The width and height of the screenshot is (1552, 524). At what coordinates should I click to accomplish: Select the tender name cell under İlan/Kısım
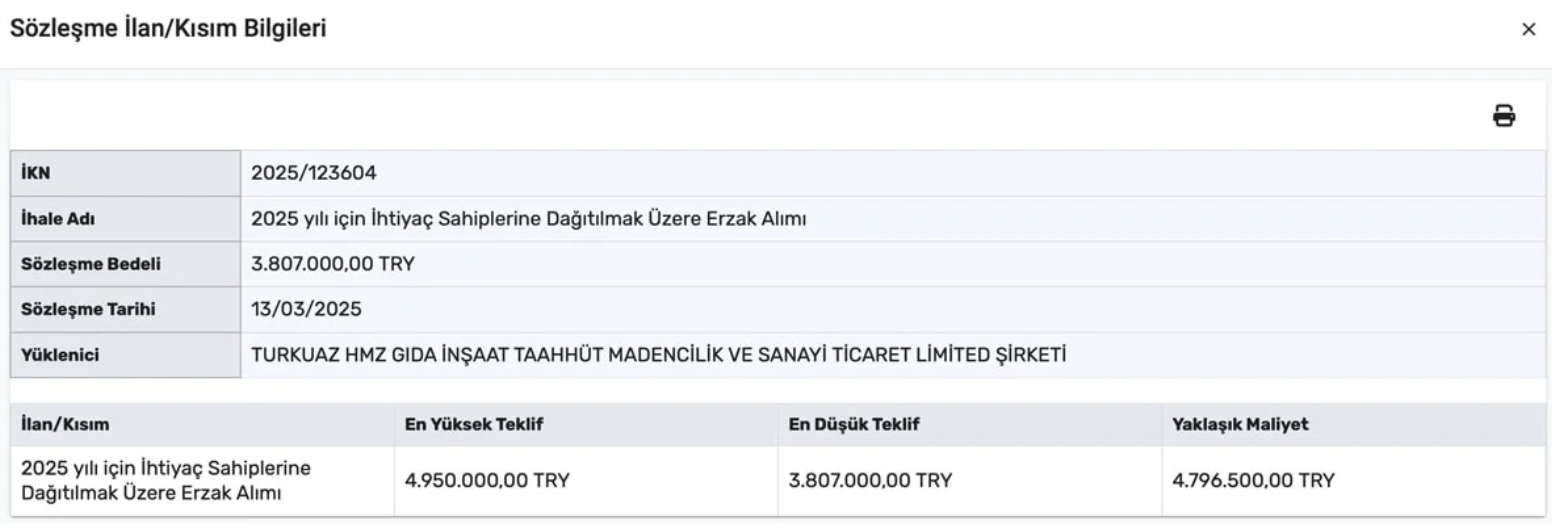pyautogui.click(x=166, y=480)
